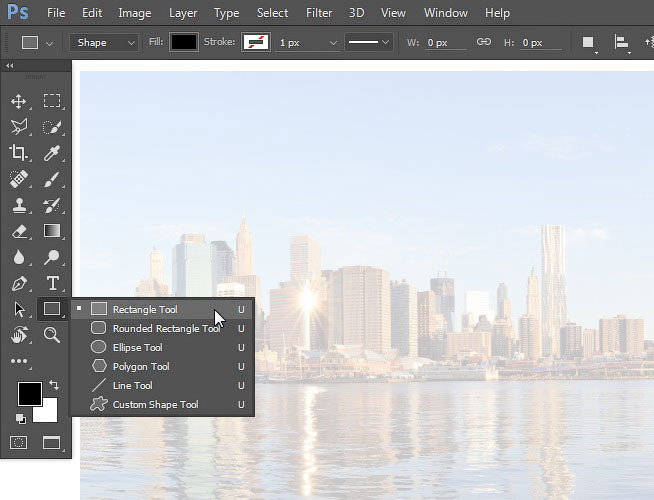654x500 pixels.
Task: Open the path alignment dropdown
Action: pyautogui.click(x=622, y=43)
